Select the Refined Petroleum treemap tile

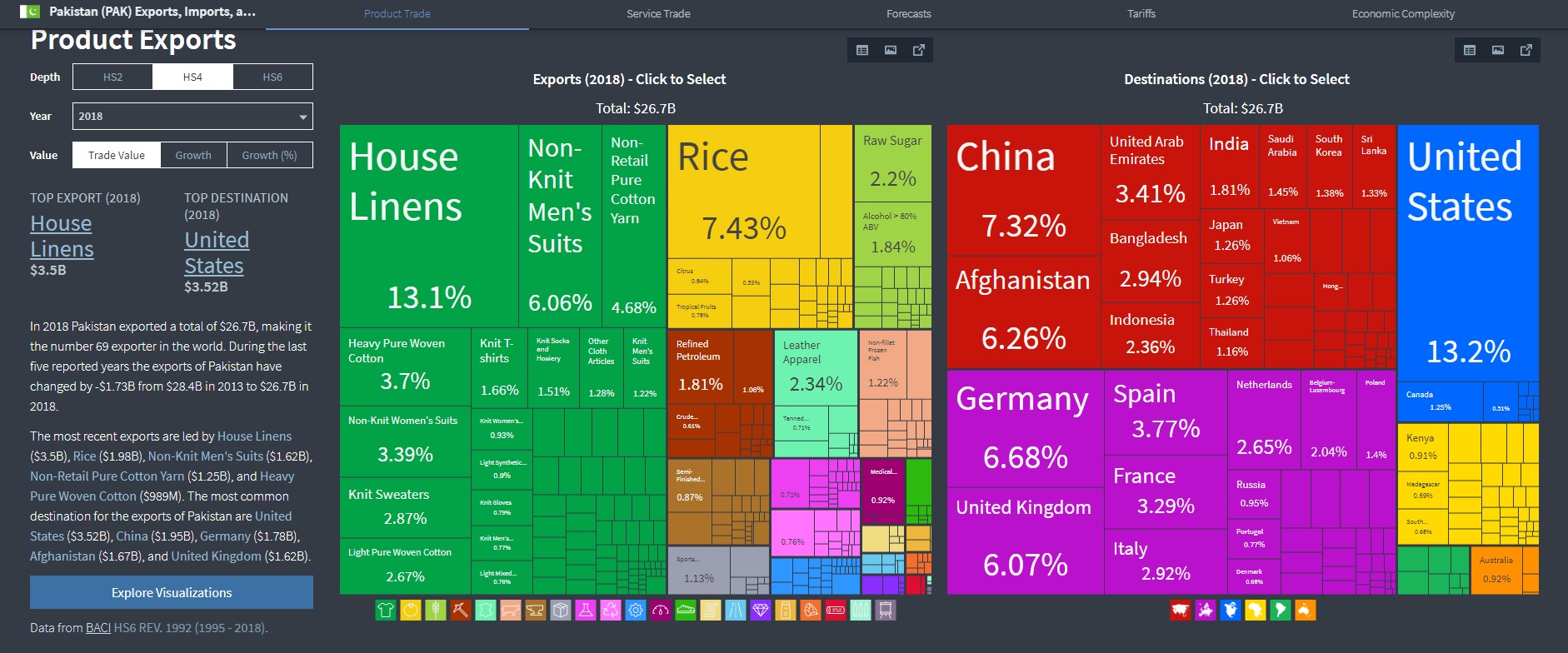[701, 366]
